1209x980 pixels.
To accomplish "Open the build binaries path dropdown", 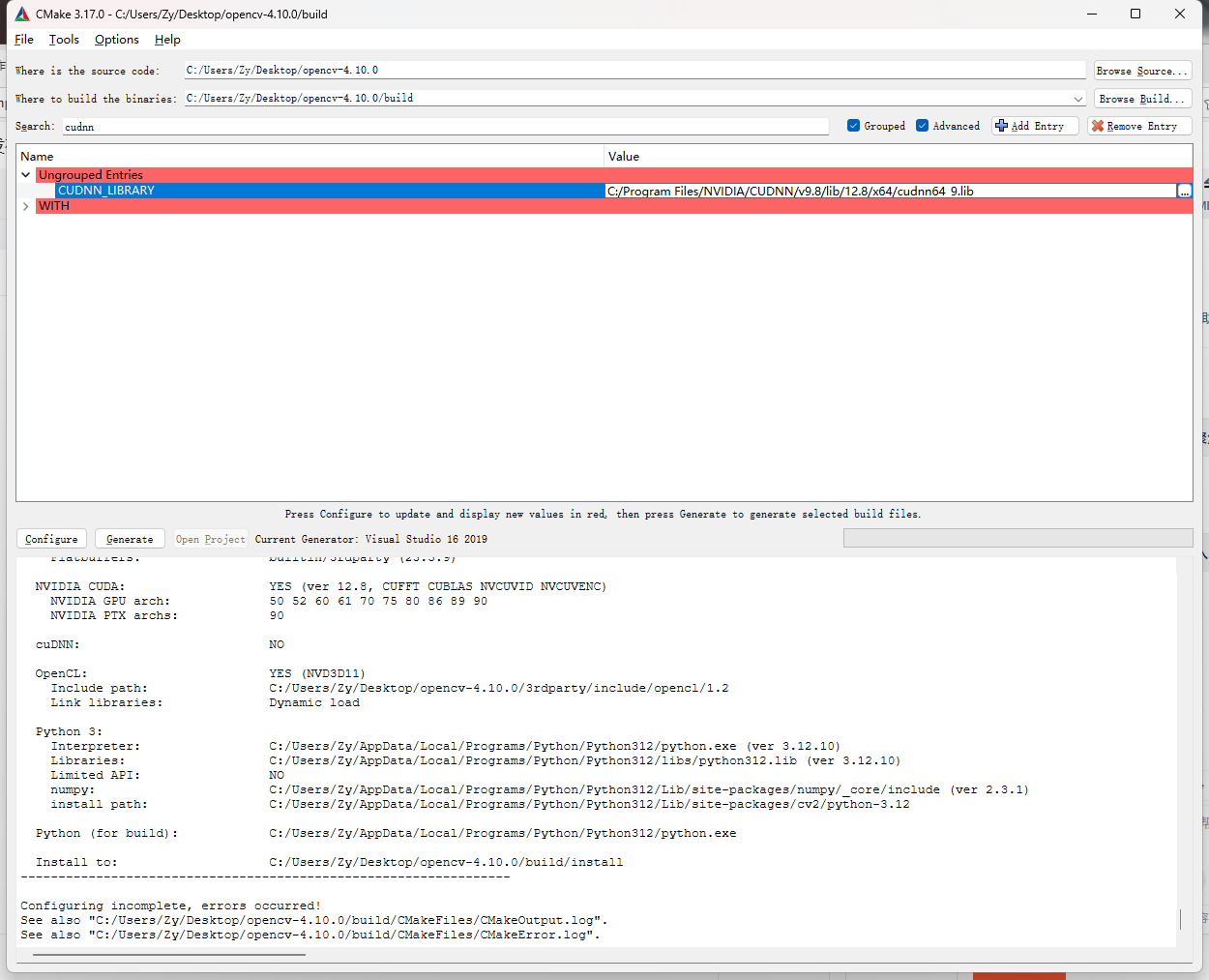I will click(x=1077, y=99).
